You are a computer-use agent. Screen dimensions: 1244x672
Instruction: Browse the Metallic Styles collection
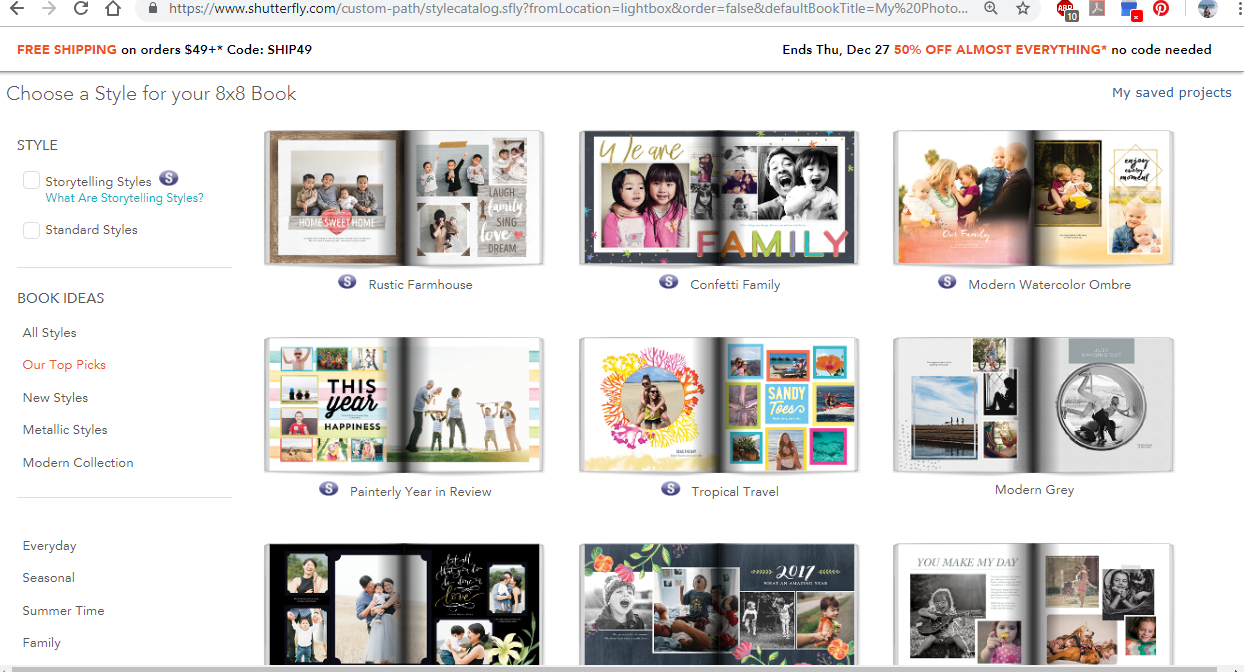click(x=64, y=429)
